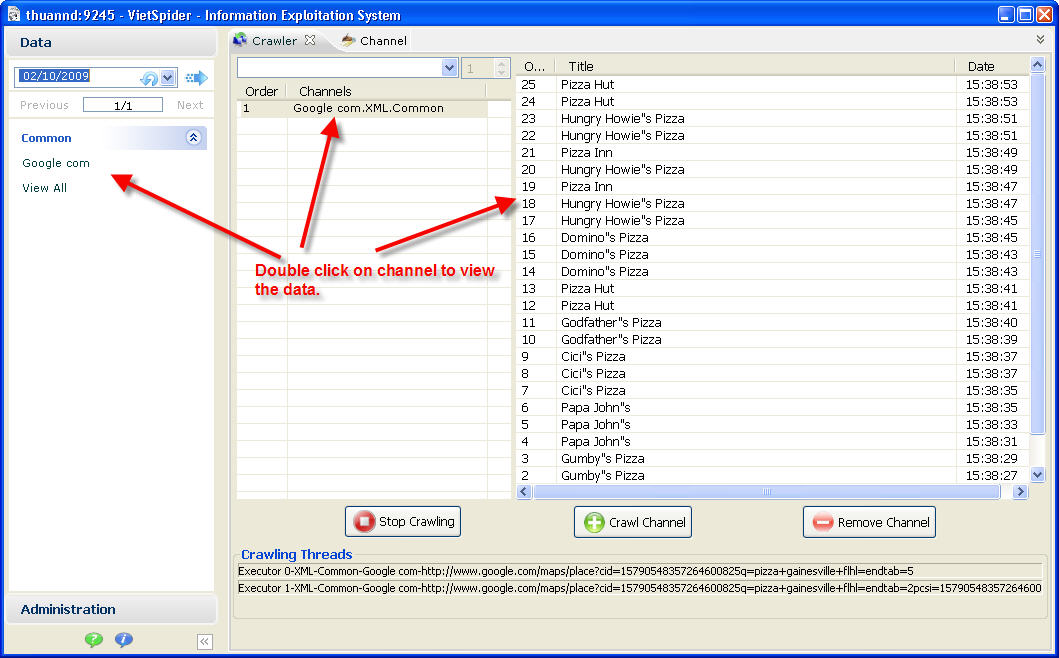Click the Channels column header
The image size is (1059, 658).
point(387,91)
